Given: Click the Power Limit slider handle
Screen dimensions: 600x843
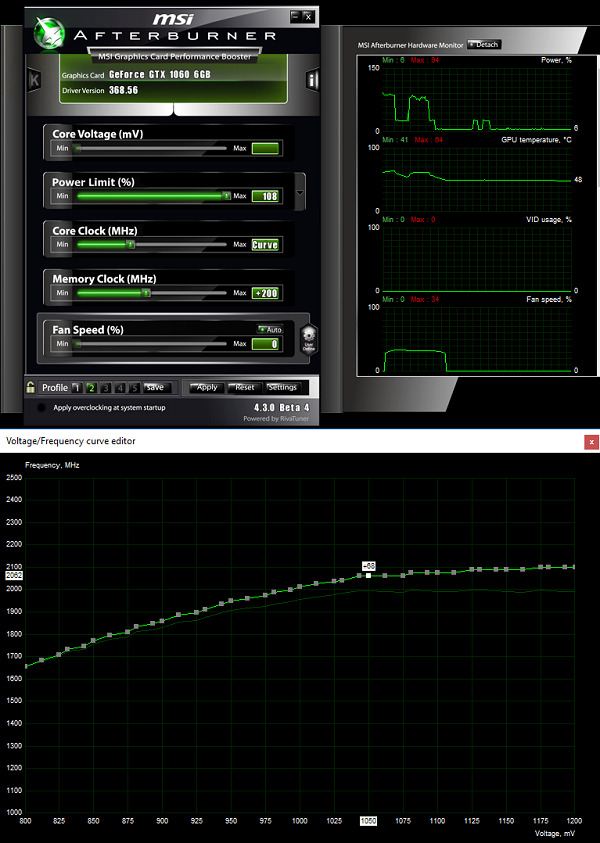Looking at the screenshot, I should [x=226, y=196].
